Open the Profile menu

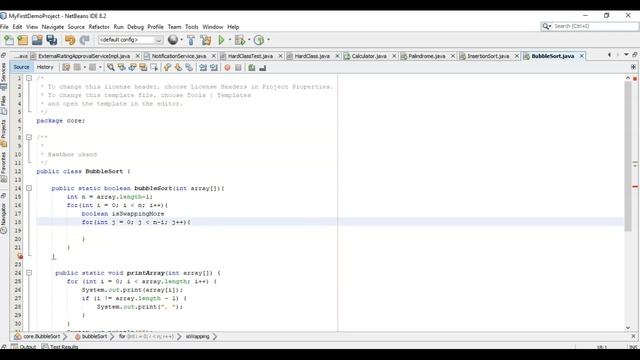(156, 27)
